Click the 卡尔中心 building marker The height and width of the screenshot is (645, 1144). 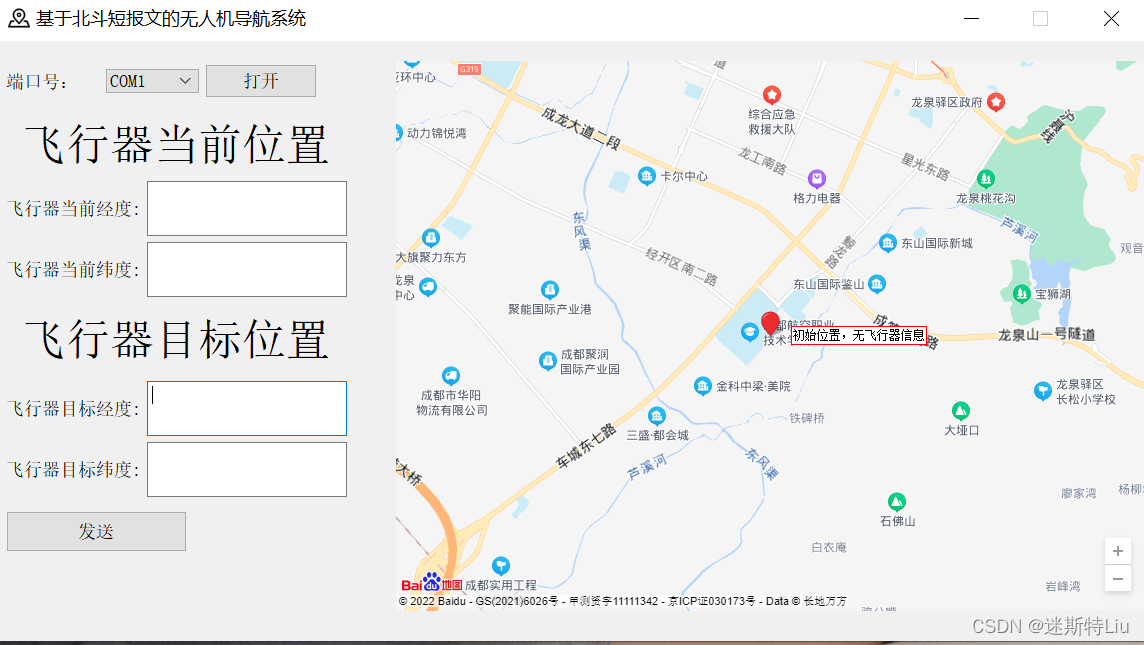[646, 176]
